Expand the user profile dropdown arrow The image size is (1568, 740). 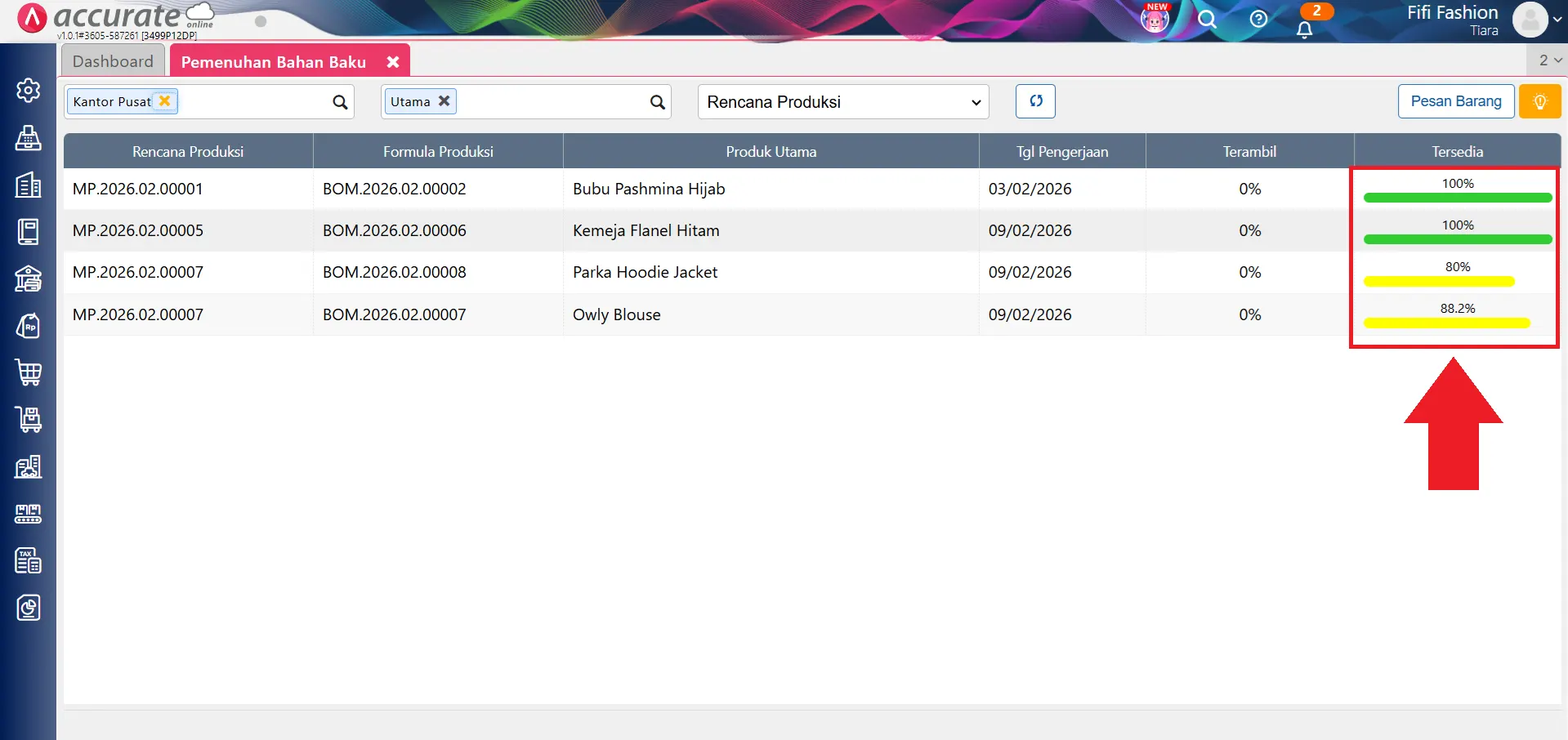1557,20
